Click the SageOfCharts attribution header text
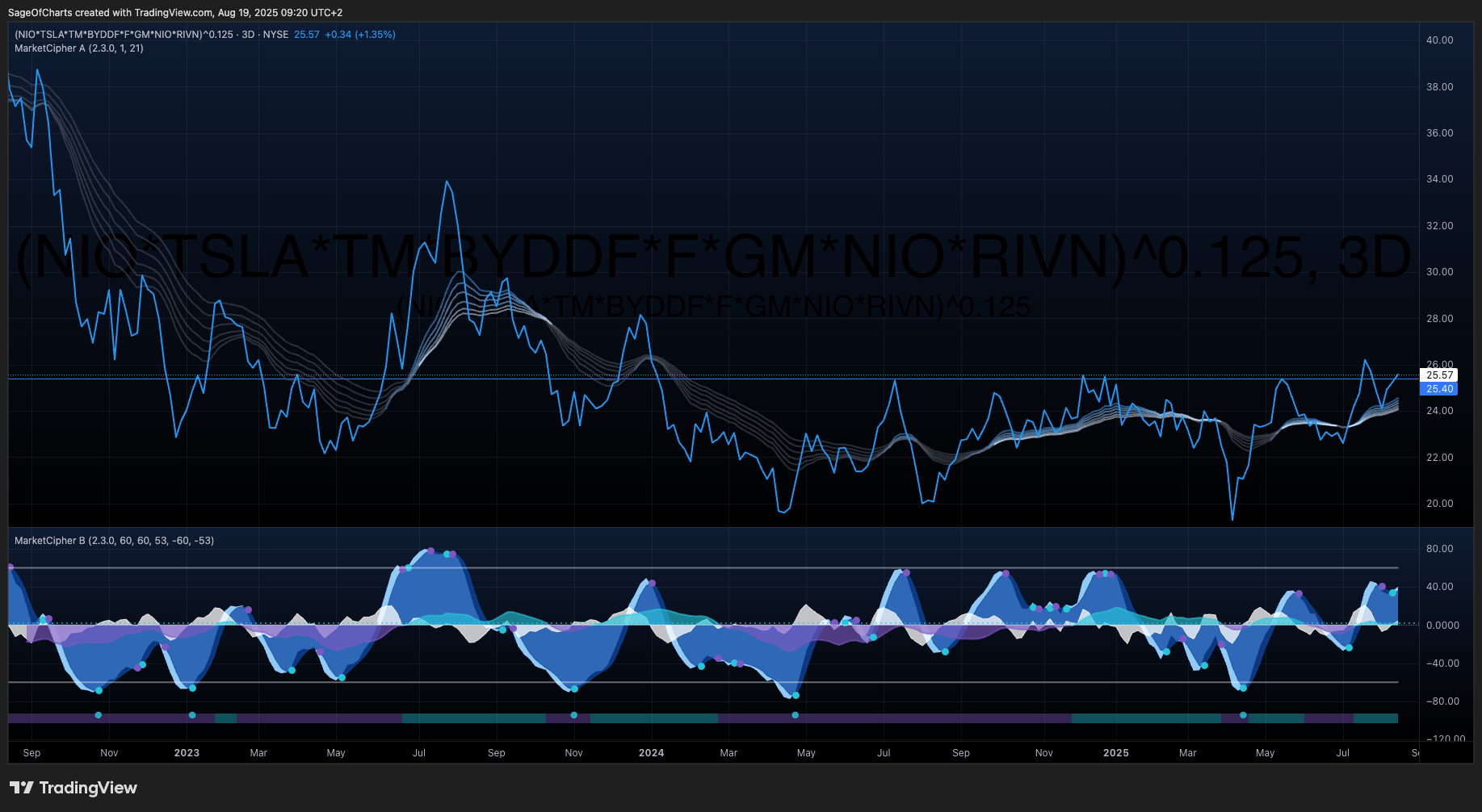 (x=175, y=13)
